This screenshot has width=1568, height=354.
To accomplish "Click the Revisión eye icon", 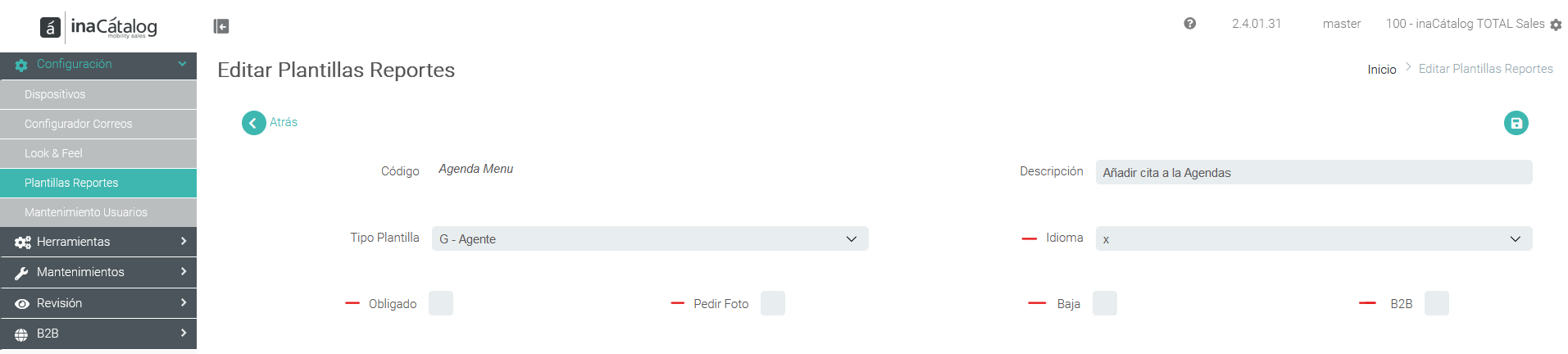I will point(22,303).
